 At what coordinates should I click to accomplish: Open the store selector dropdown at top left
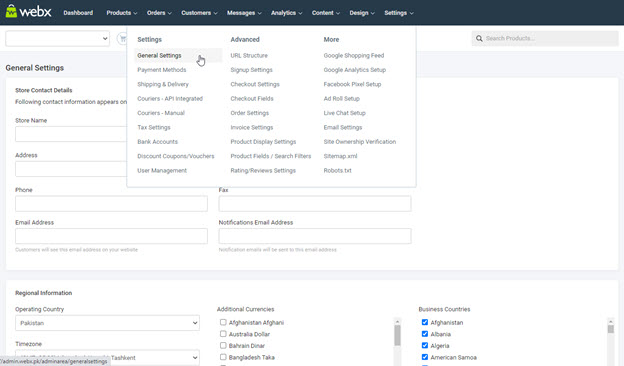click(x=58, y=39)
